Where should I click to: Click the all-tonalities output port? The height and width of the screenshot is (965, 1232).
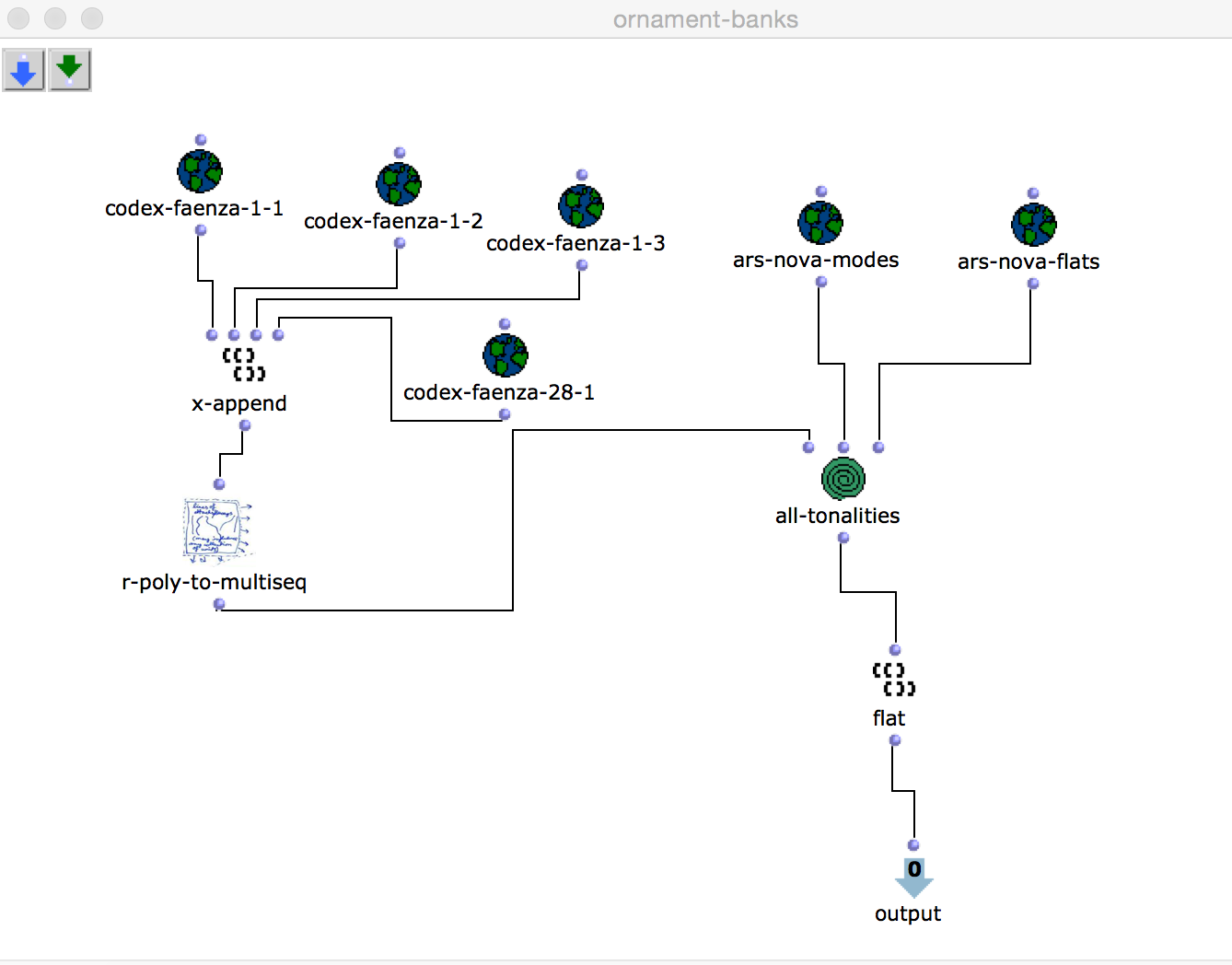point(843,538)
